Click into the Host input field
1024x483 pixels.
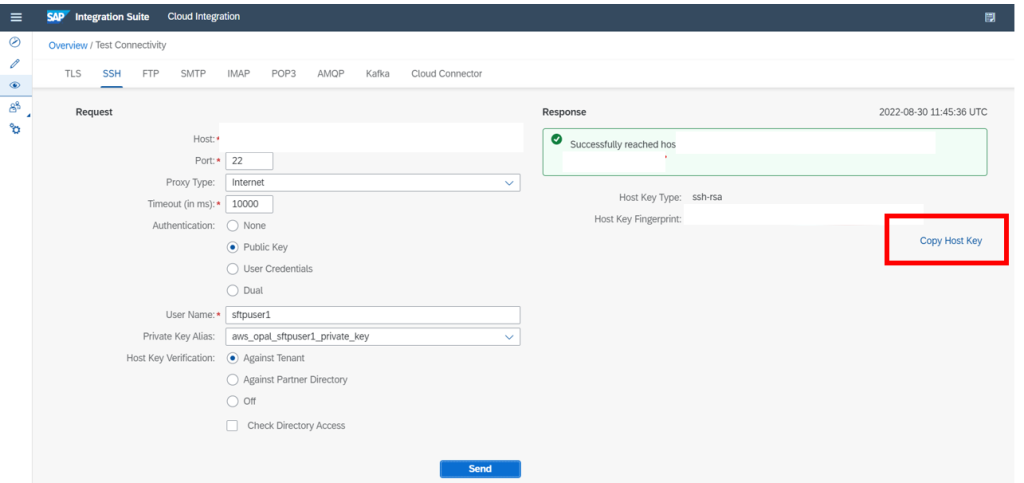tap(374, 139)
